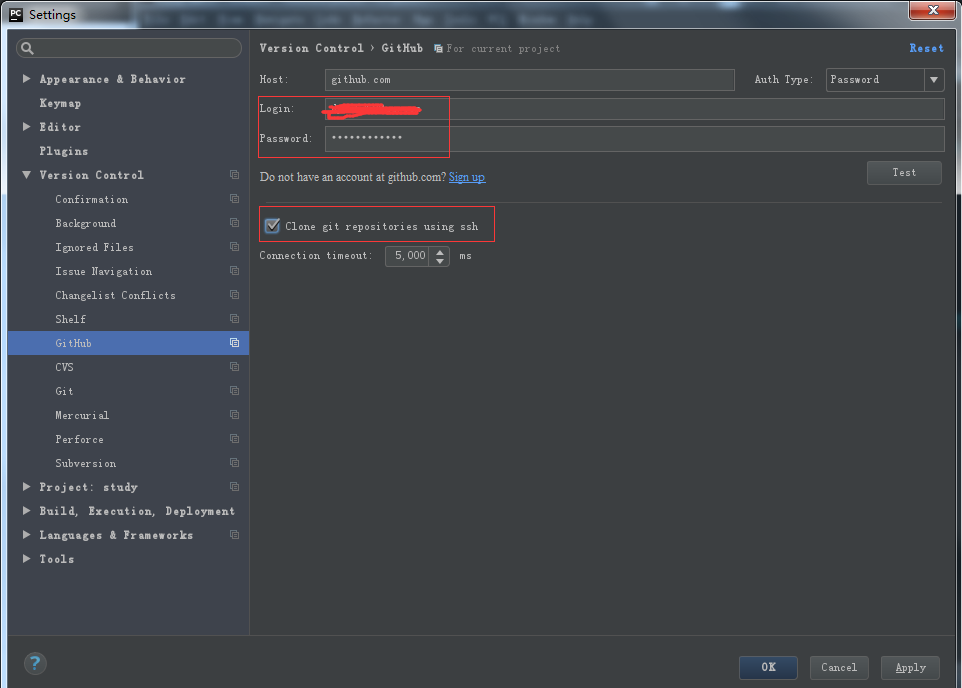The image size is (962, 688).
Task: Select Confirmation under Version Control
Action: [x=92, y=199]
